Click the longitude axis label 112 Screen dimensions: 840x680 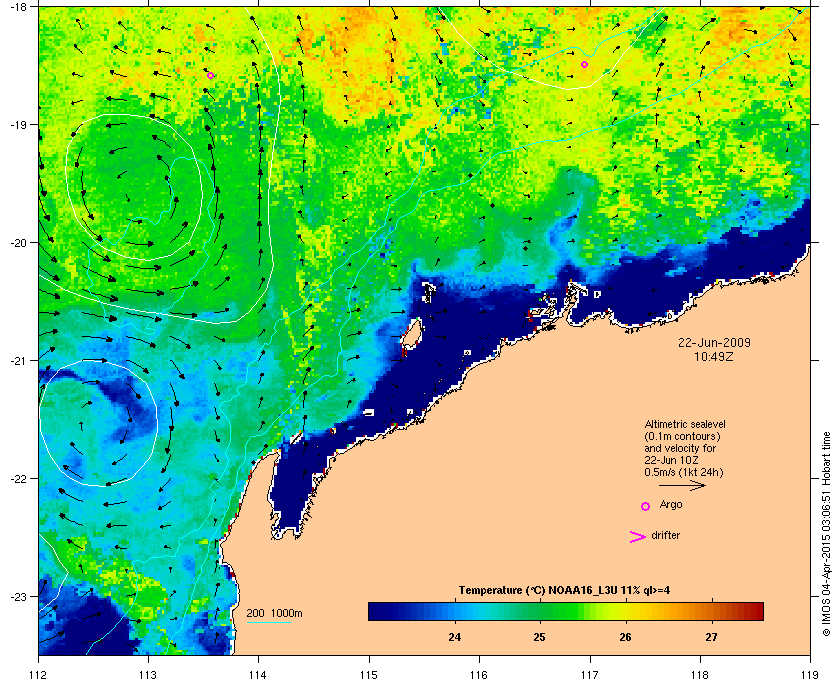coord(39,674)
